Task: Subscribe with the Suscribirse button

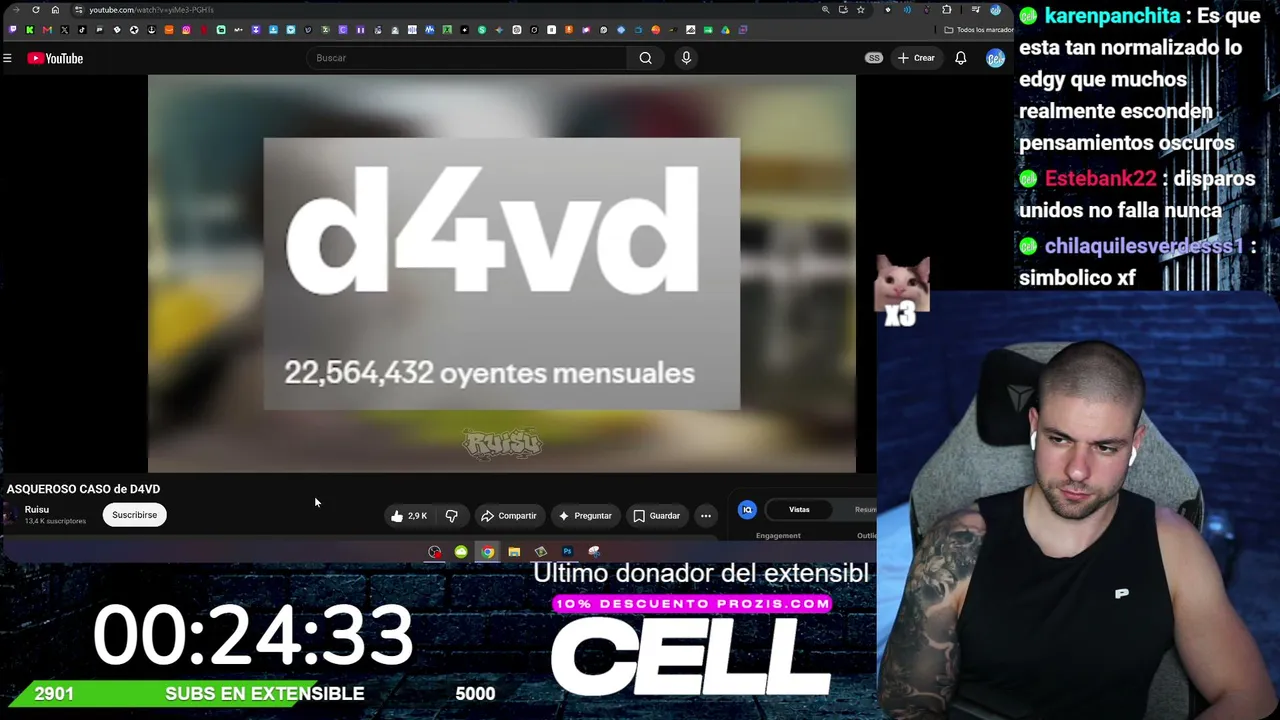Action: tap(134, 515)
